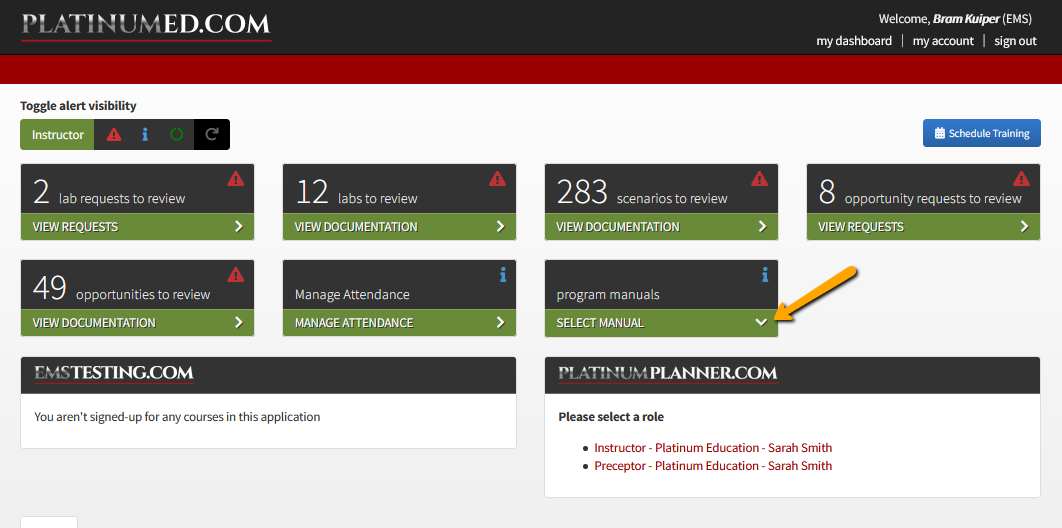Click info icon on program manuals card
This screenshot has height=528, width=1062.
pos(765,274)
